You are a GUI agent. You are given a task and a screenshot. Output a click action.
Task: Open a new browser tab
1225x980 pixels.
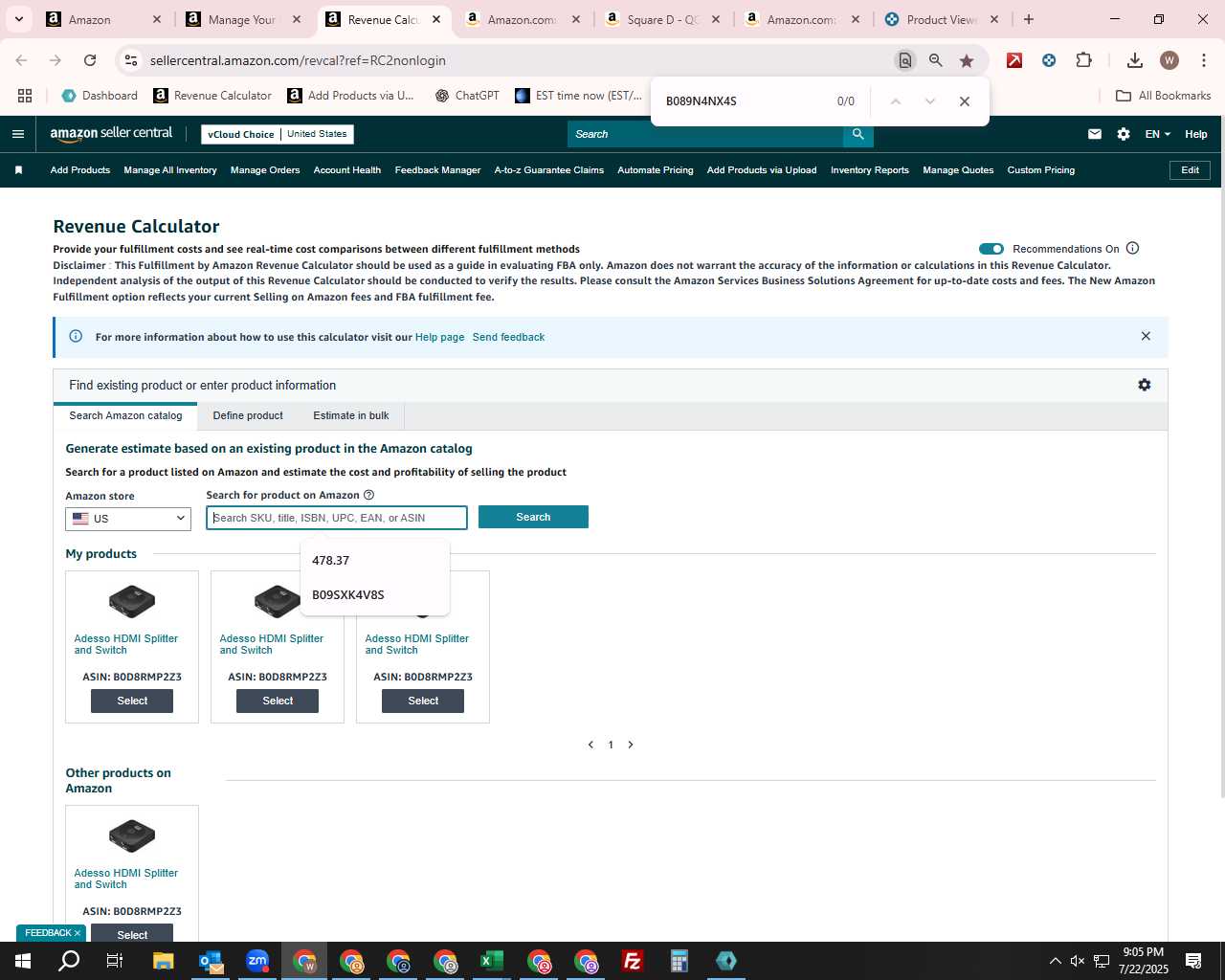1029,19
